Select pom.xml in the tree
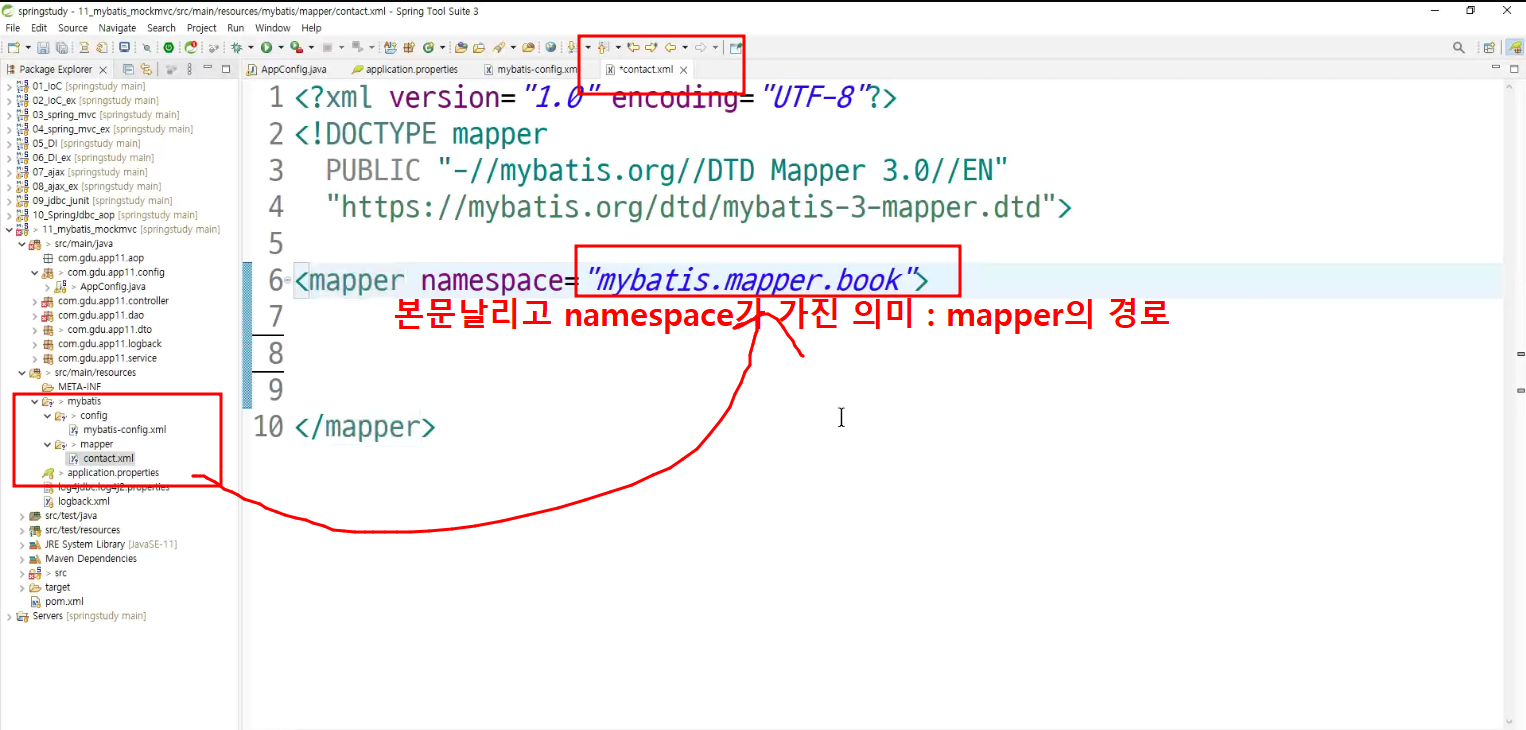 point(64,602)
